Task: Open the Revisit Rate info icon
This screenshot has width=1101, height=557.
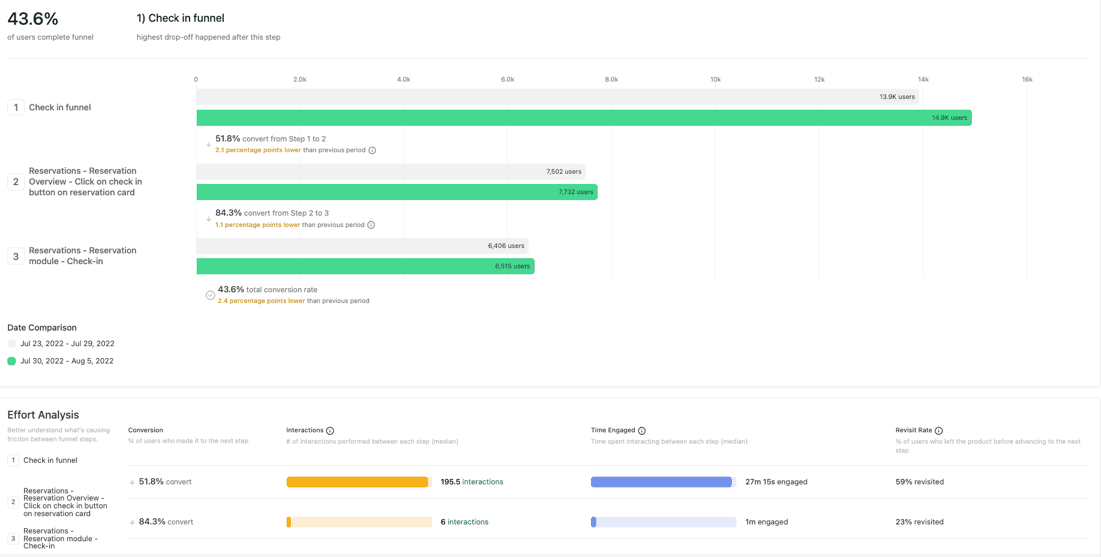Action: (x=938, y=431)
